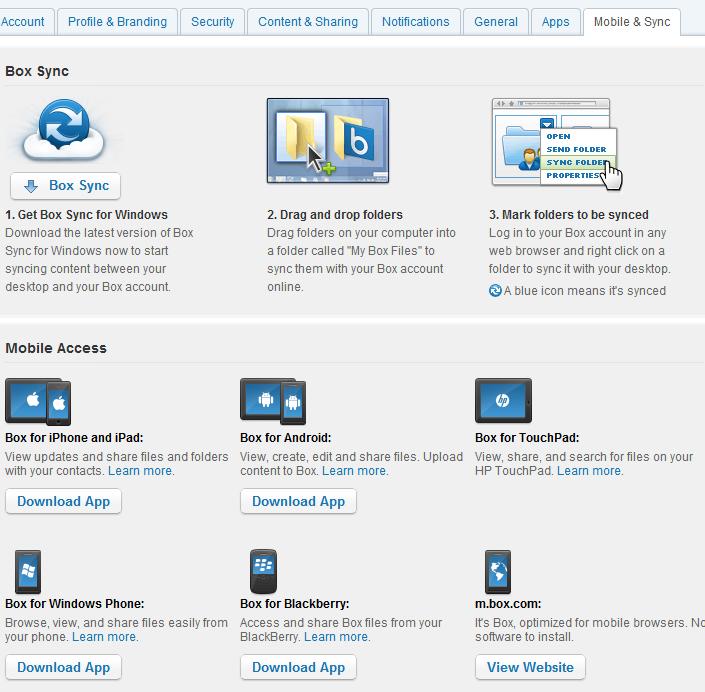705x692 pixels.
Task: Download App for Windows Phone
Action: tap(63, 667)
